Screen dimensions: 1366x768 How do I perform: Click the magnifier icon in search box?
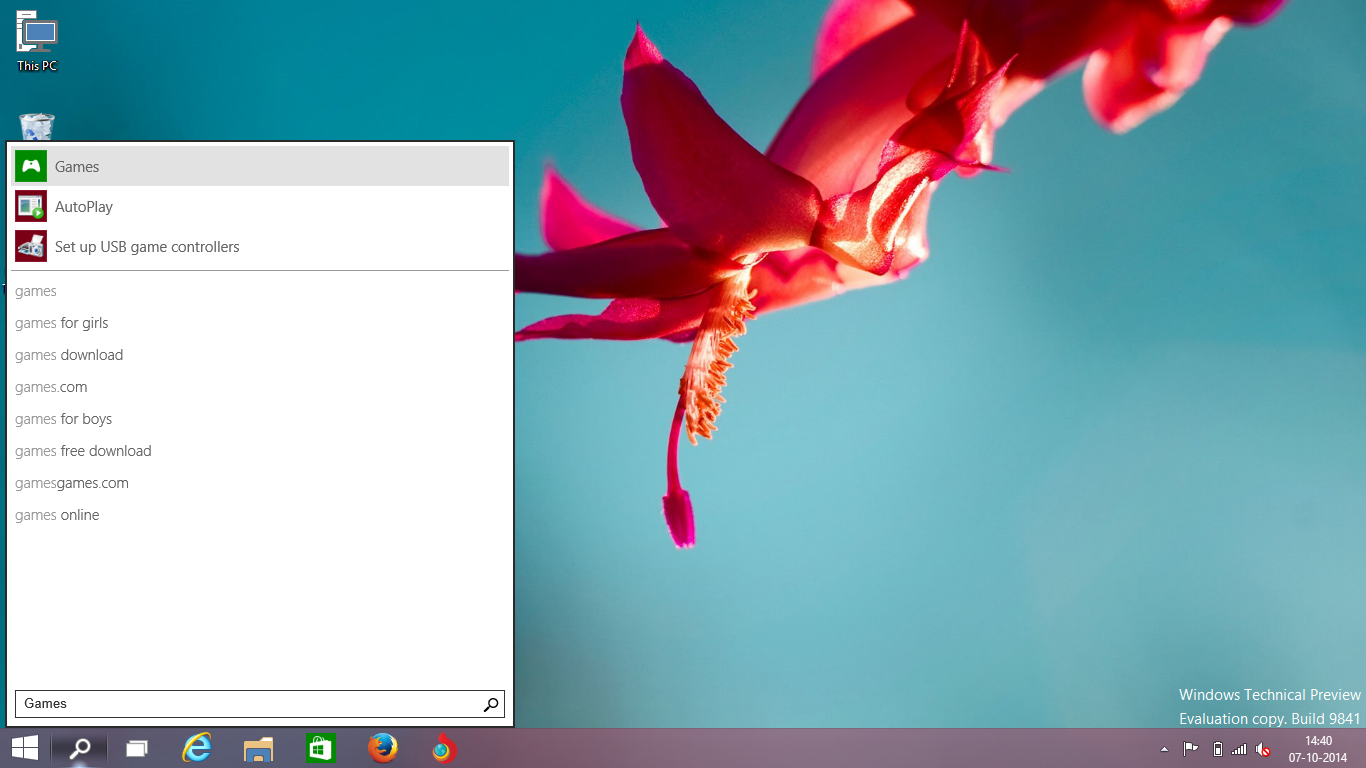491,704
